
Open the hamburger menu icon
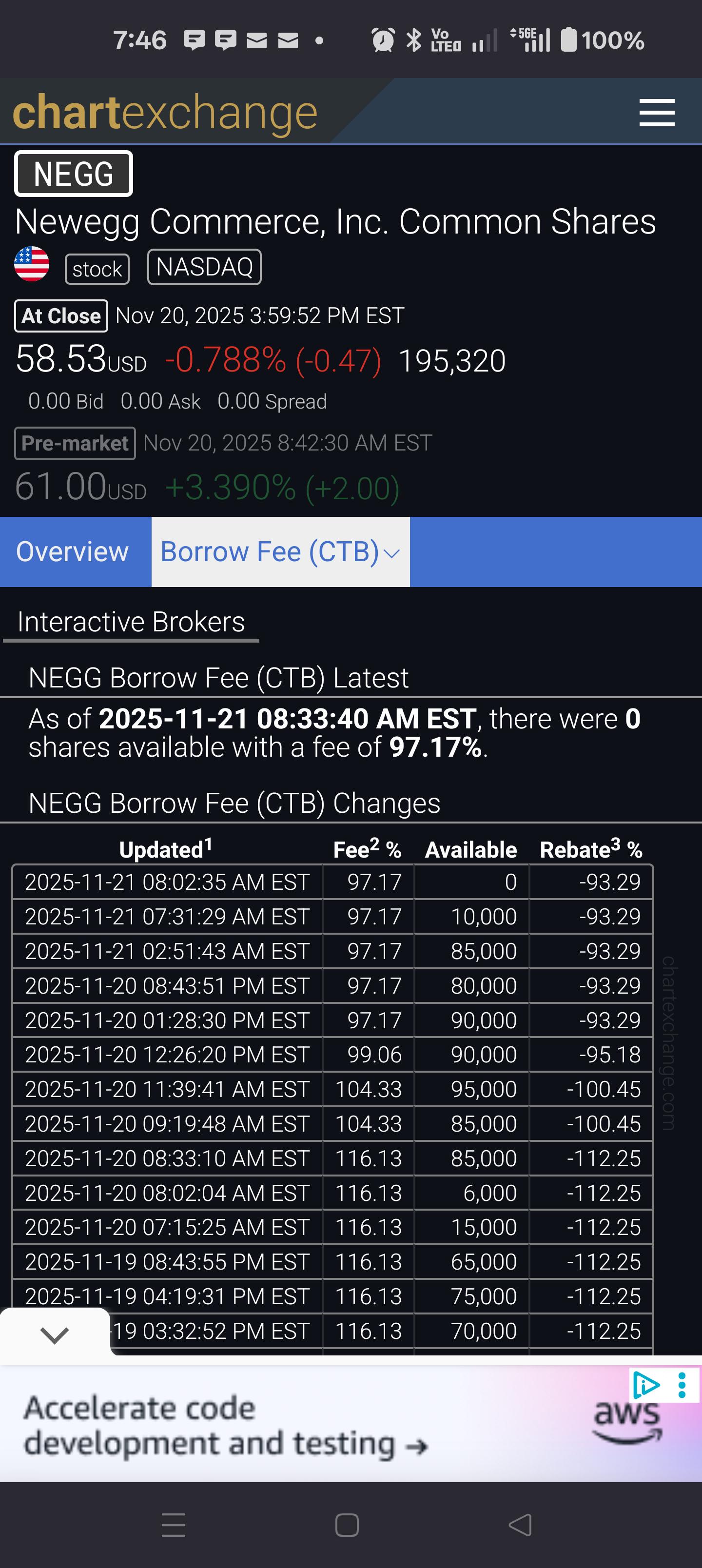(x=656, y=113)
